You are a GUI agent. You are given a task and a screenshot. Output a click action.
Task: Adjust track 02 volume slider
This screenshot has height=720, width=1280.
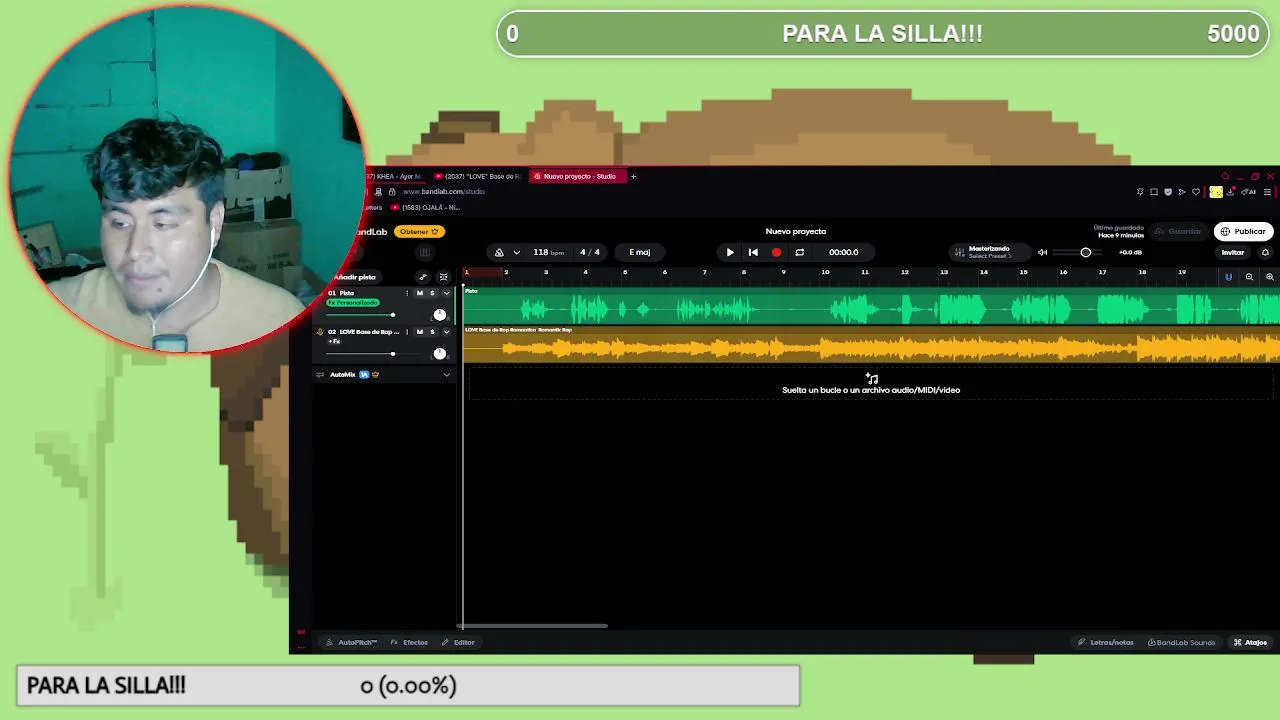tap(393, 354)
